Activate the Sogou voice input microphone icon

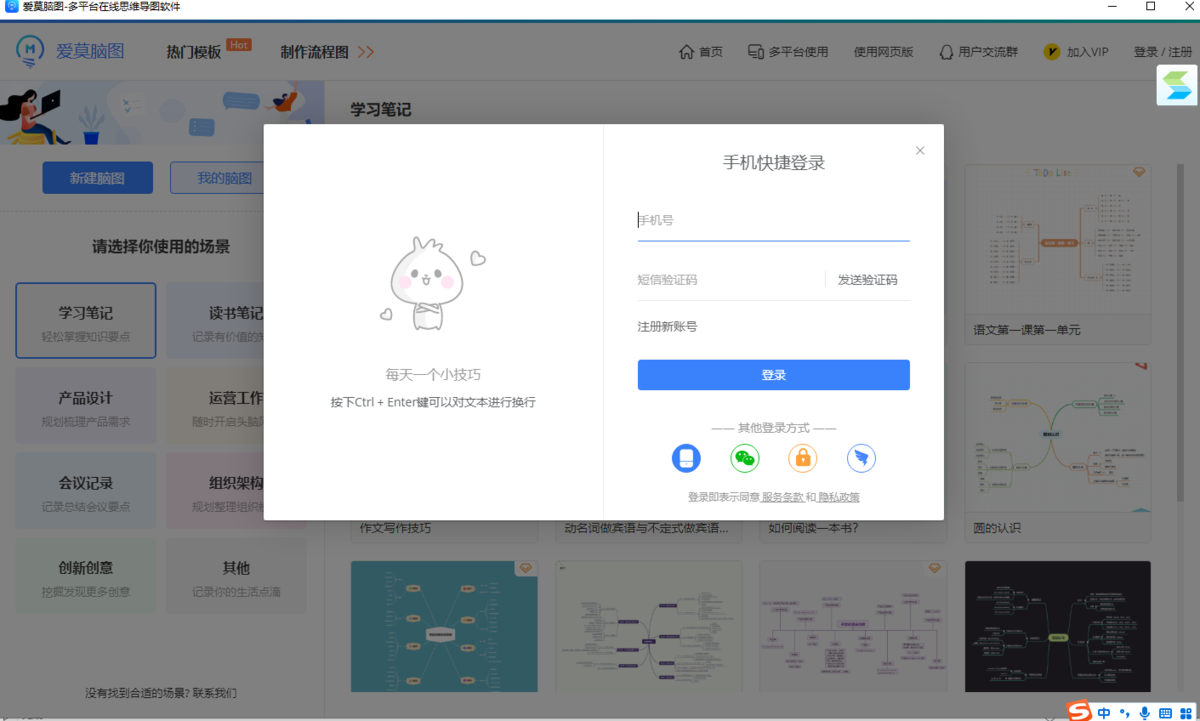tap(1143, 712)
